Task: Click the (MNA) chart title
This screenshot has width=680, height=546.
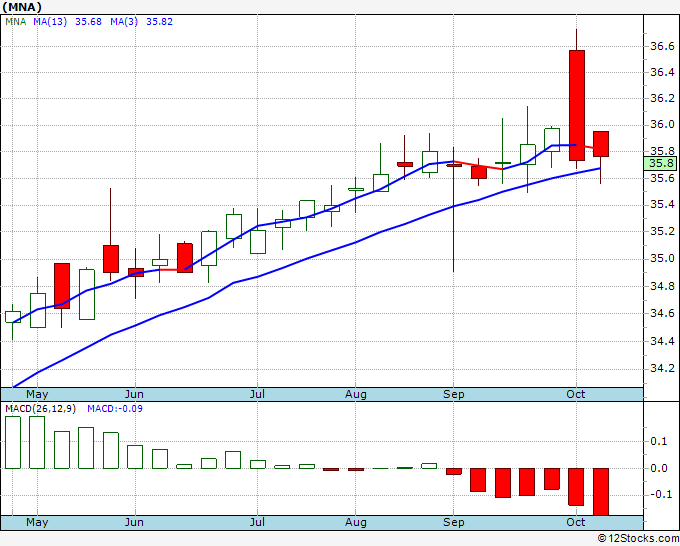Action: point(22,7)
